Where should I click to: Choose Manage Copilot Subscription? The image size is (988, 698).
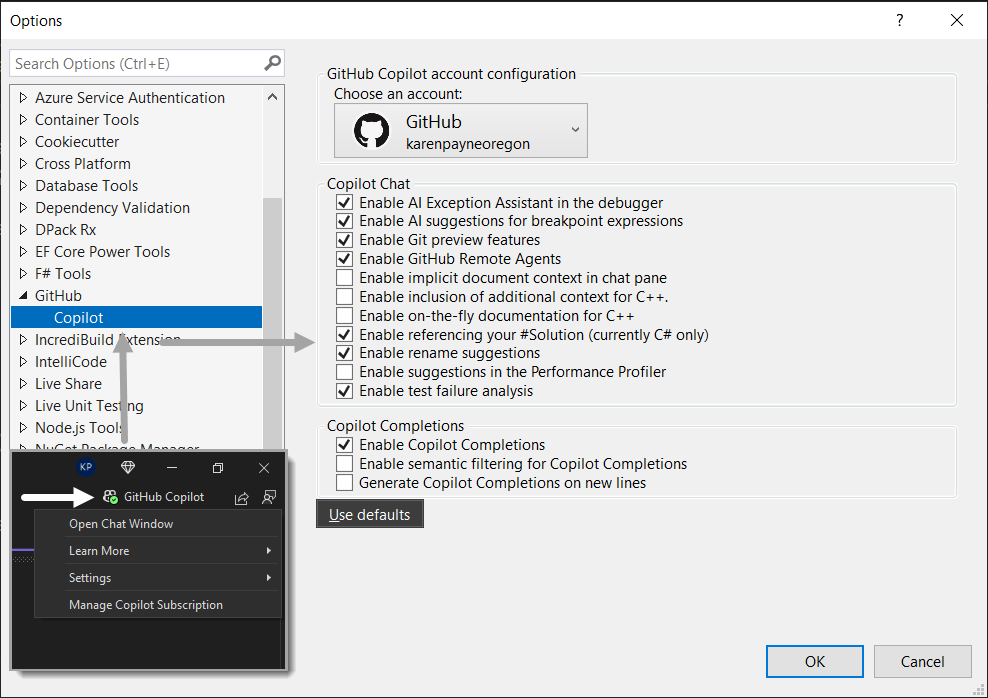(158, 605)
